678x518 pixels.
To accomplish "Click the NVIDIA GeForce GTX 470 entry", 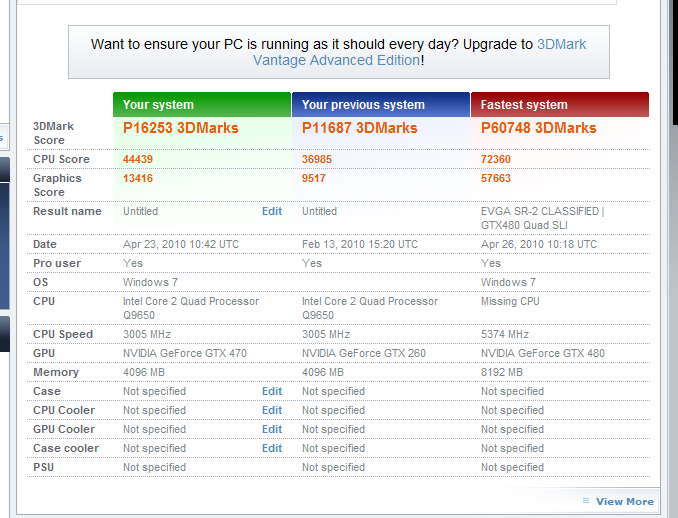I will click(x=185, y=353).
